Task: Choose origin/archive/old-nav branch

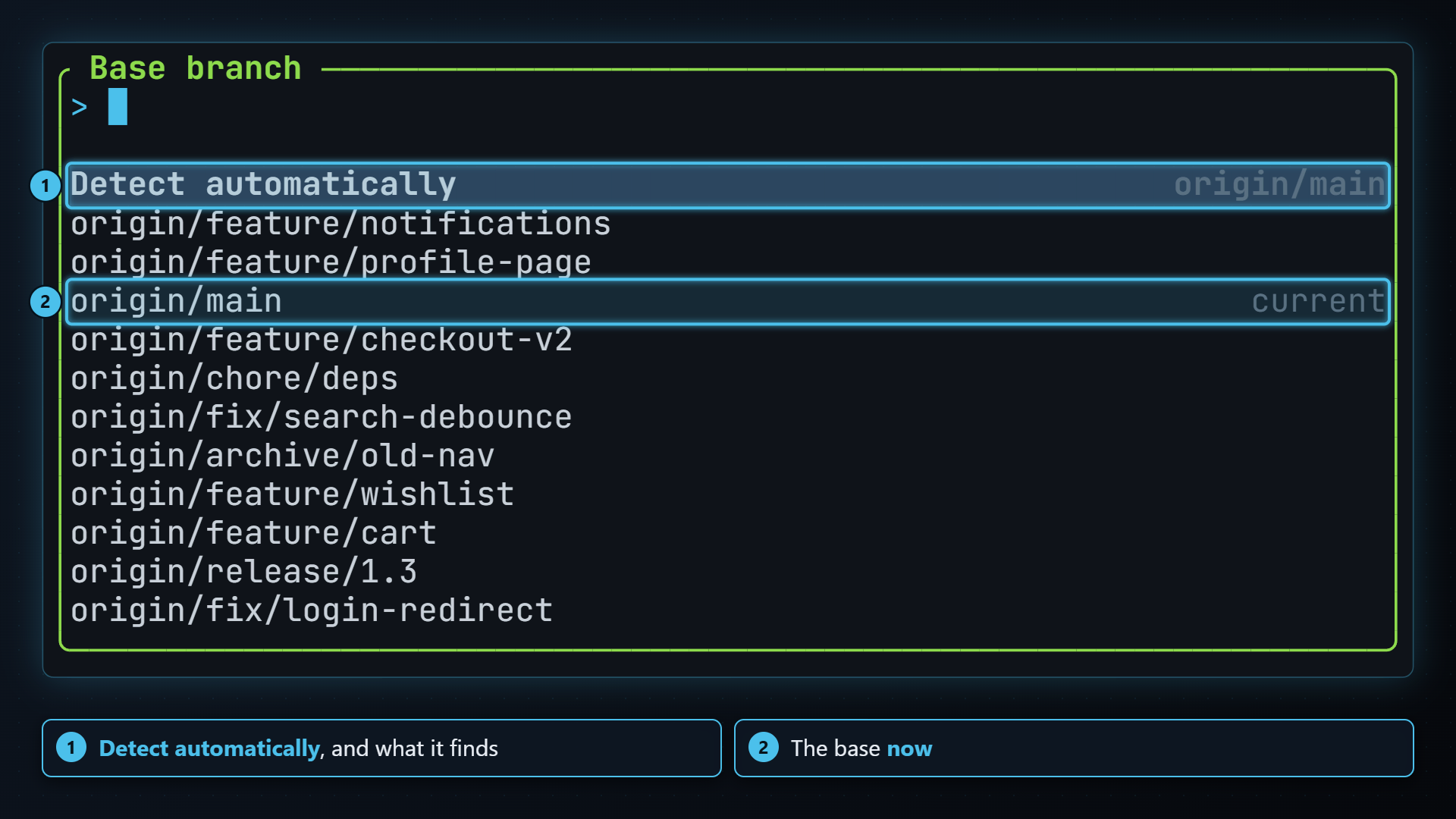Action: (x=728, y=456)
